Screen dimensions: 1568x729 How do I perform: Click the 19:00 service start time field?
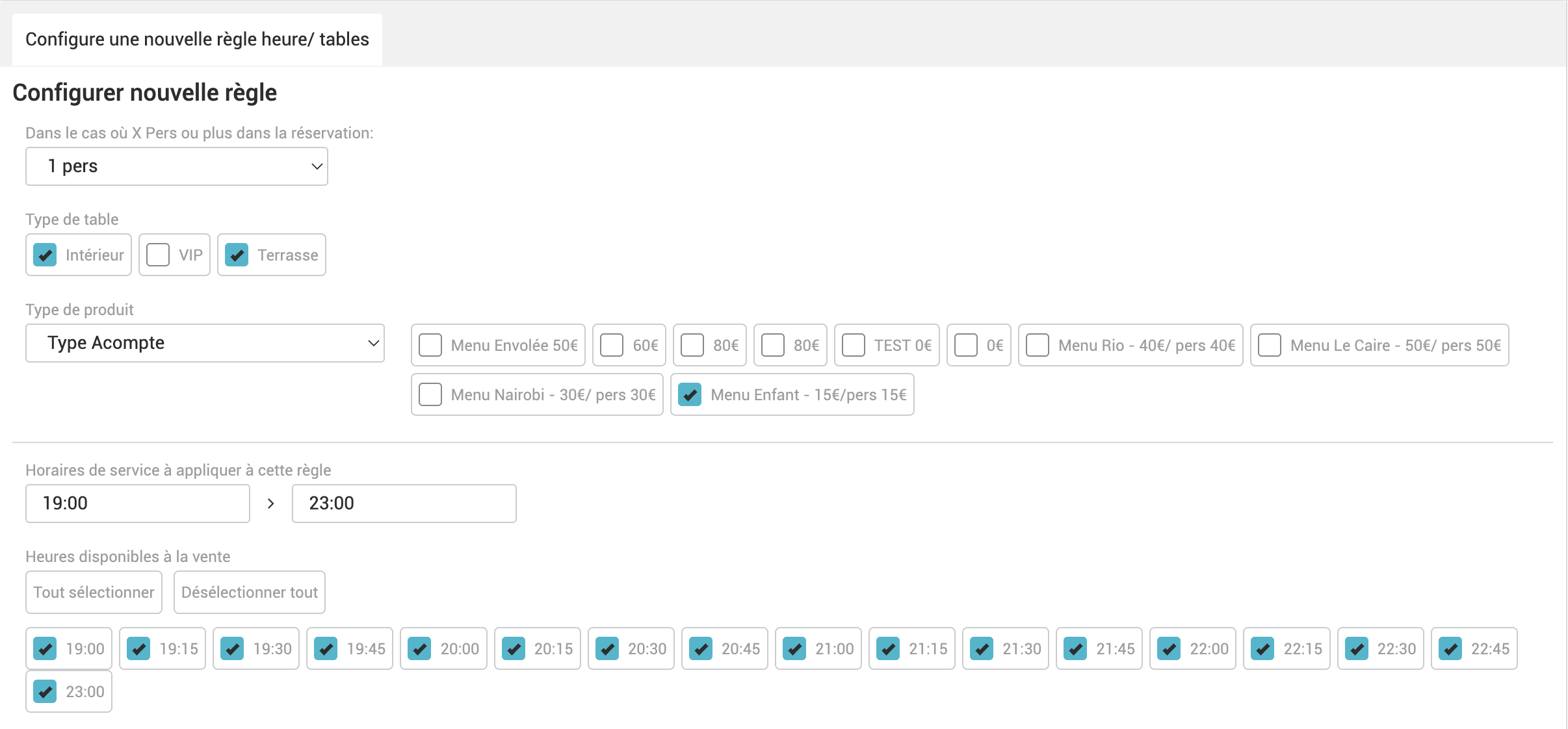[138, 504]
